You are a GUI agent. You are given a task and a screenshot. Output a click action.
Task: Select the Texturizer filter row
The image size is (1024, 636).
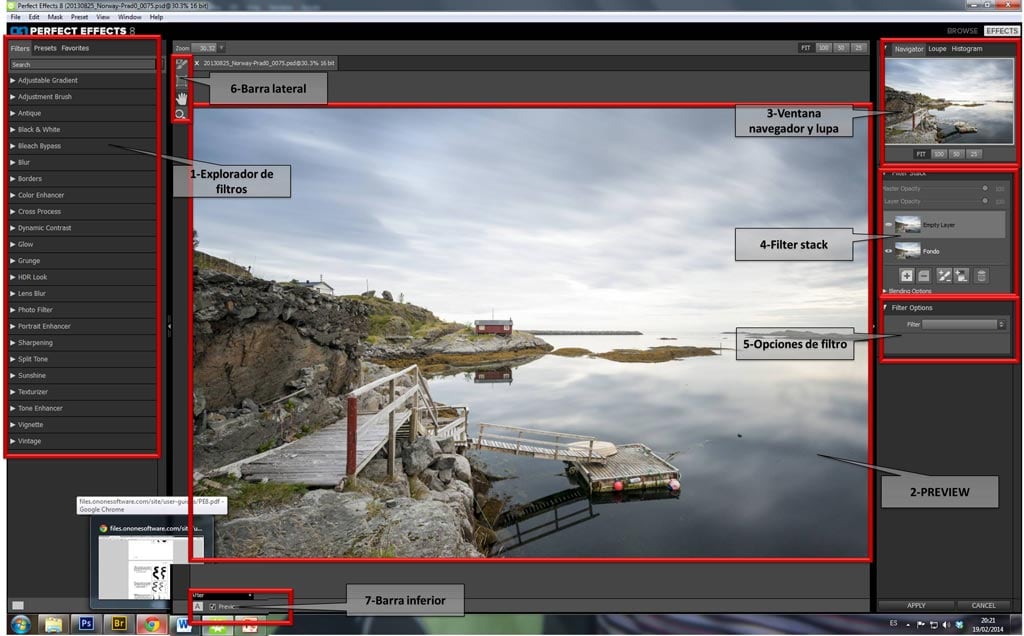pyautogui.click(x=82, y=392)
